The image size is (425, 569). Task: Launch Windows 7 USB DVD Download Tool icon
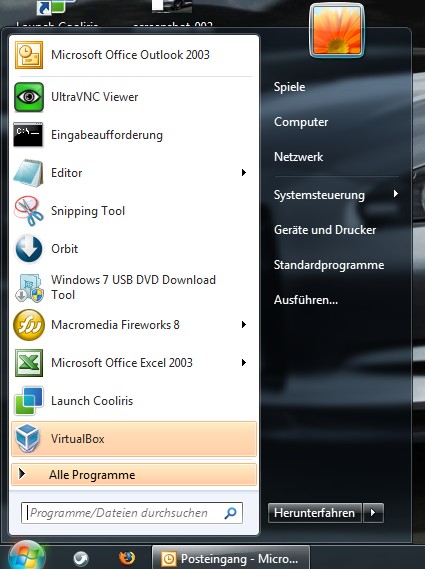29,287
